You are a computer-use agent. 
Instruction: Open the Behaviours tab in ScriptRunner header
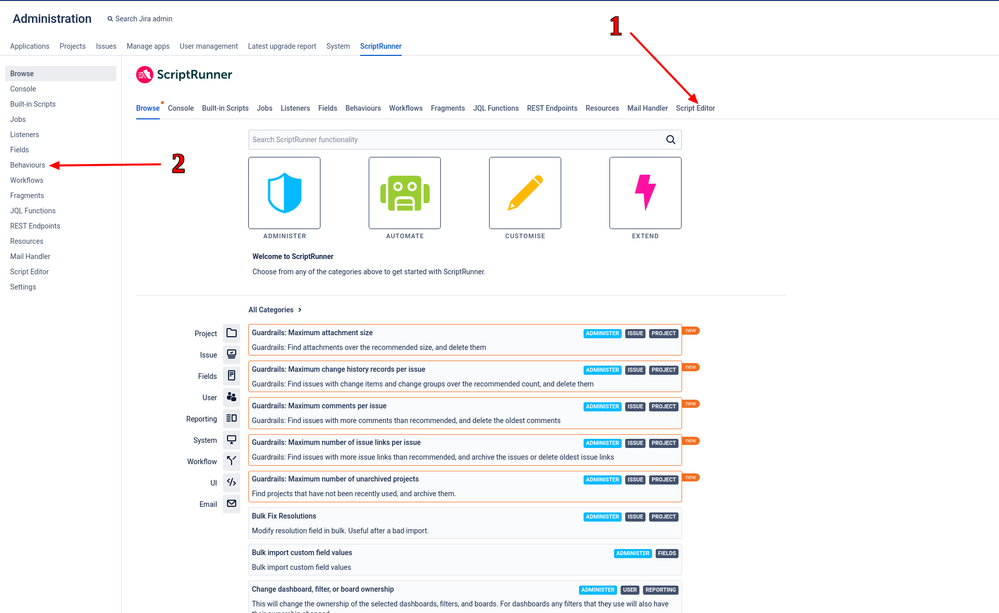pyautogui.click(x=363, y=108)
